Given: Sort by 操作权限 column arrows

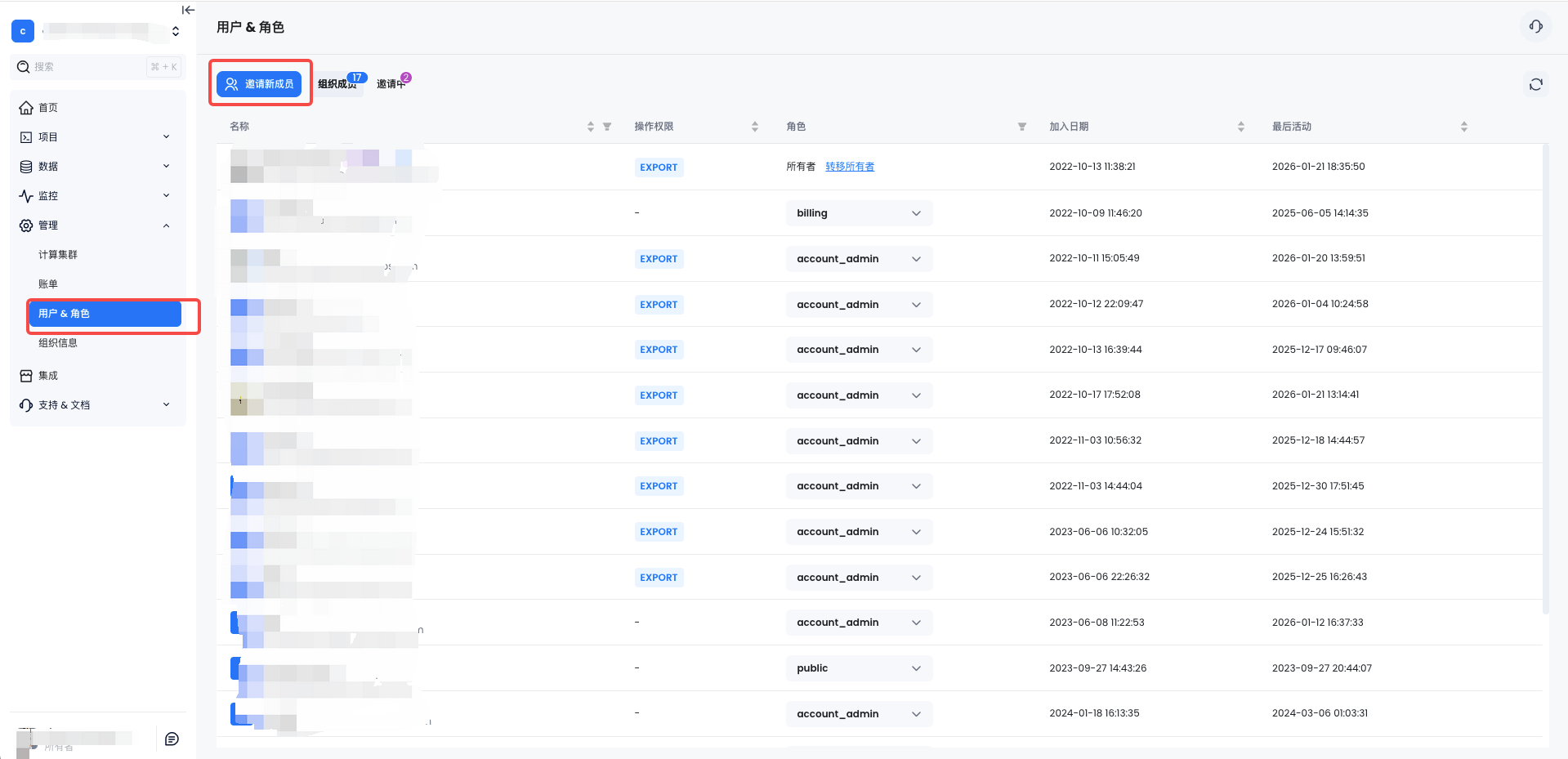Looking at the screenshot, I should click(754, 127).
